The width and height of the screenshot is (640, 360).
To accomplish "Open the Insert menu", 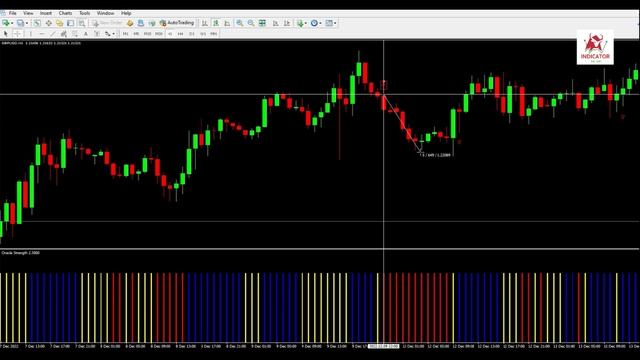I will click(x=46, y=13).
